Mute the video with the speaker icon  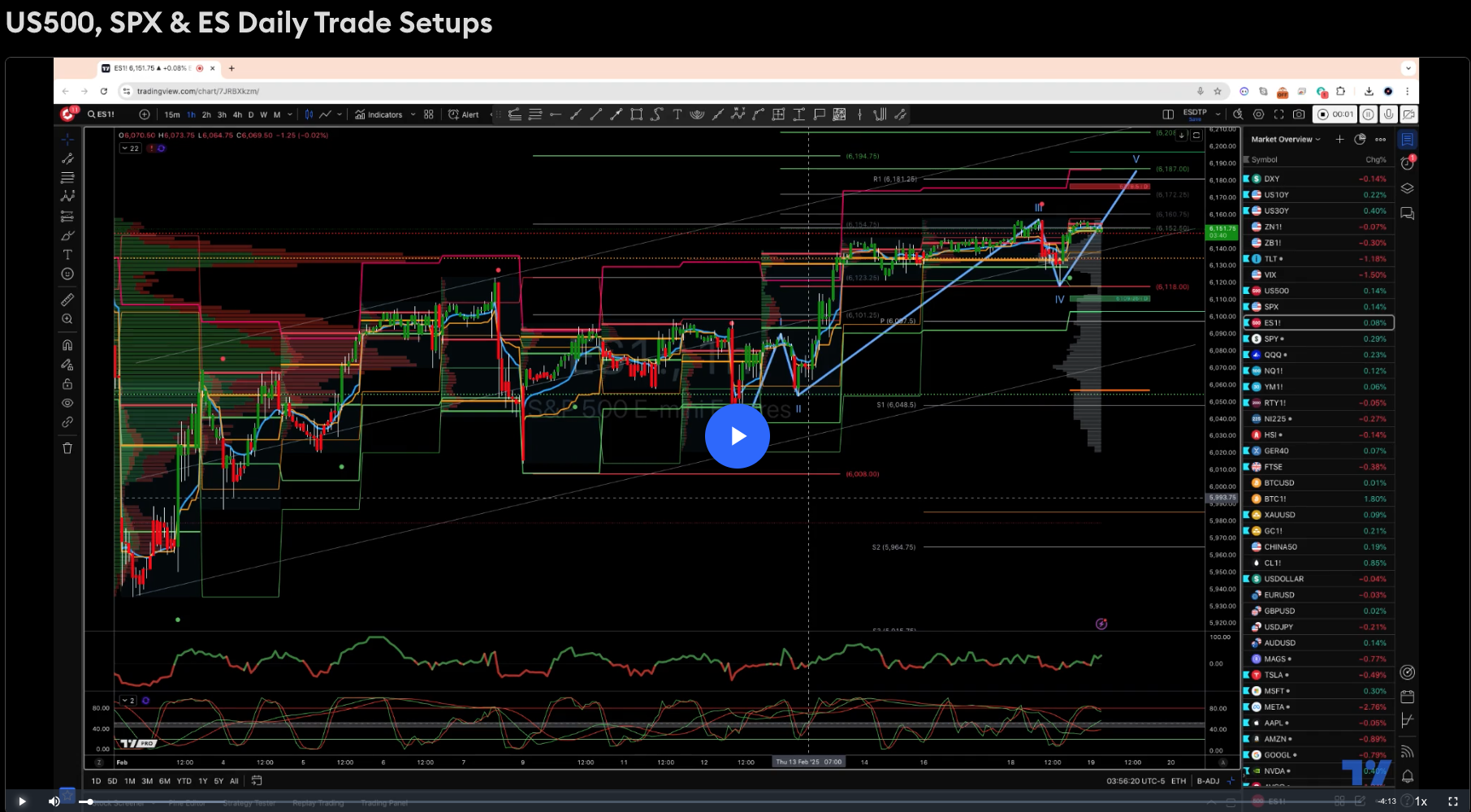click(x=54, y=801)
